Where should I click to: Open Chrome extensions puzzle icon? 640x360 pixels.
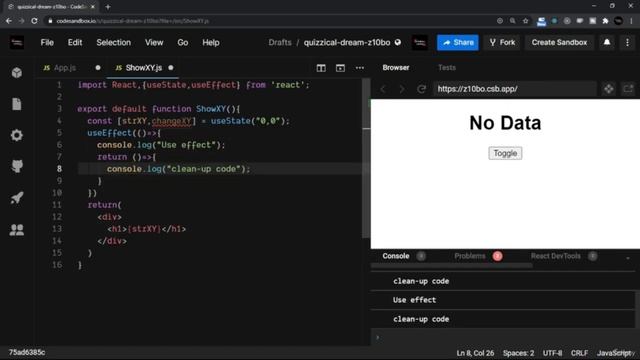605,21
